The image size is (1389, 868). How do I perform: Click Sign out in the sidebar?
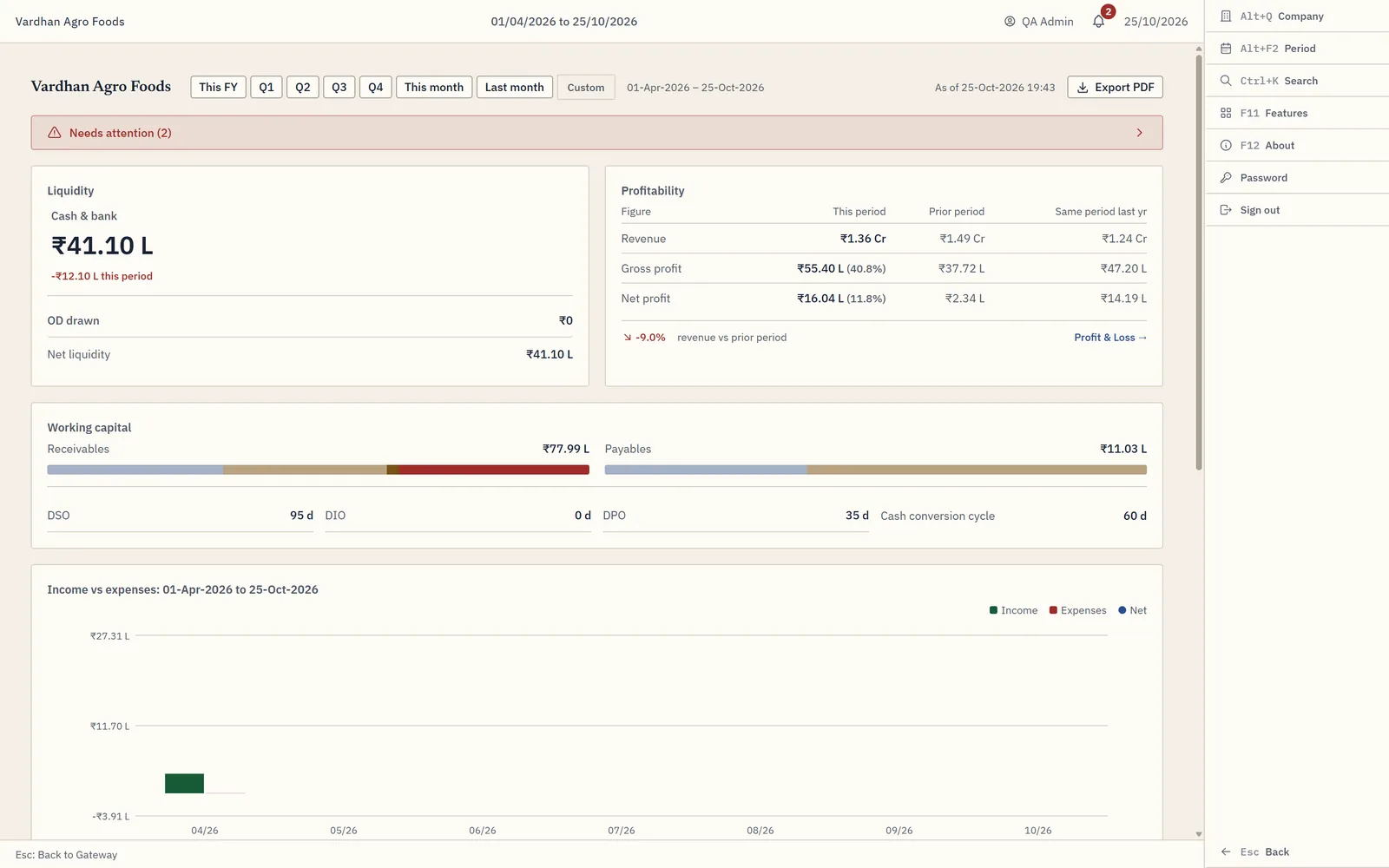[1297, 210]
